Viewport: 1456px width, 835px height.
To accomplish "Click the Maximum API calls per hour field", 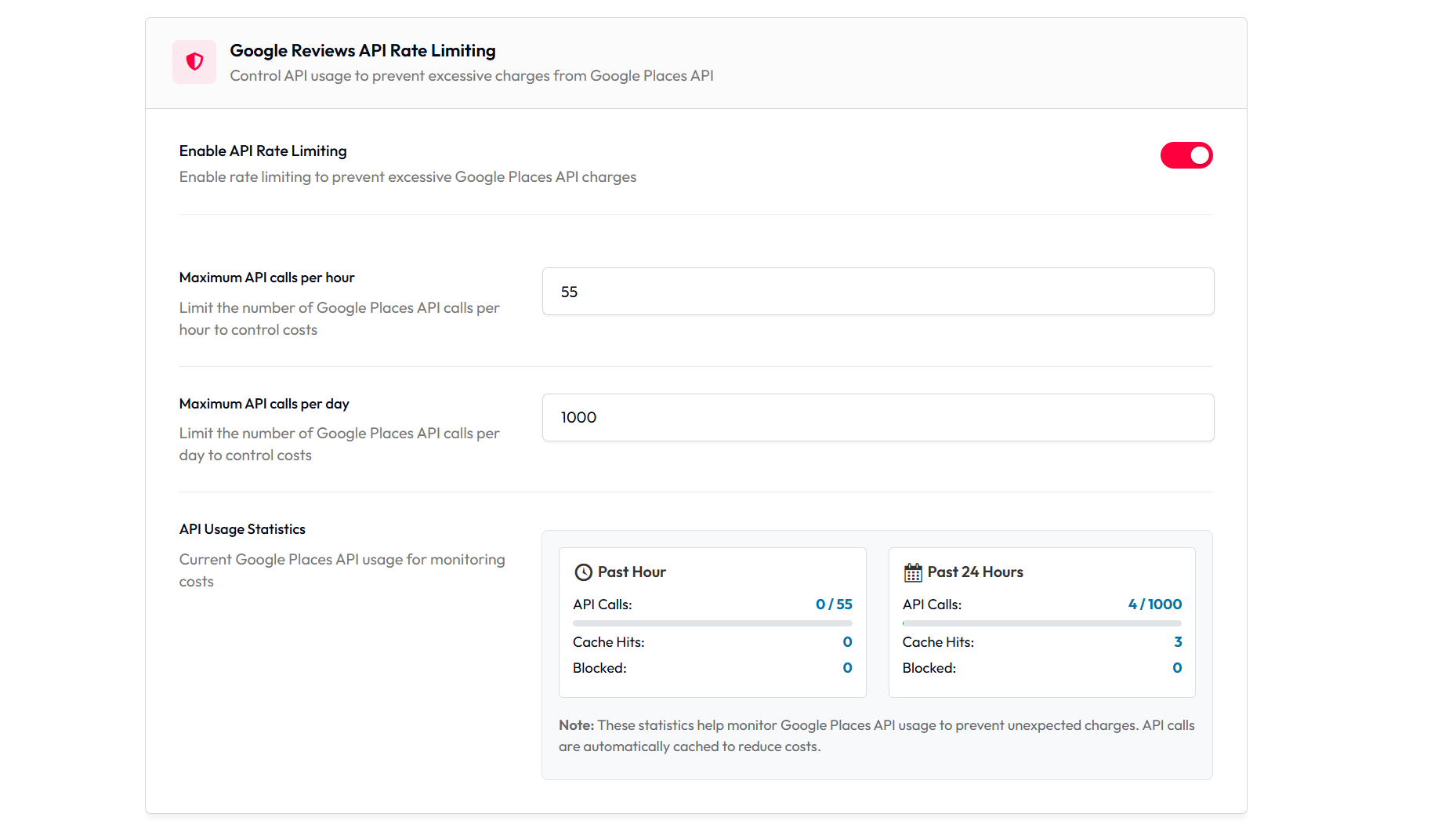I will [x=878, y=292].
